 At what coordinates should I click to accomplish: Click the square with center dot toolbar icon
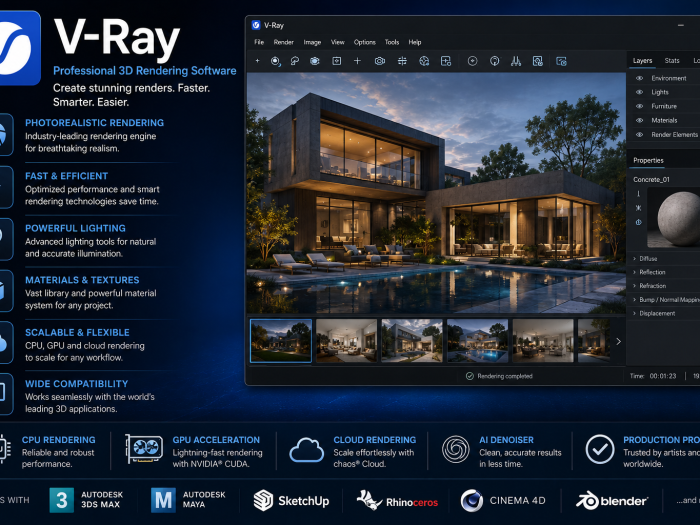(337, 61)
